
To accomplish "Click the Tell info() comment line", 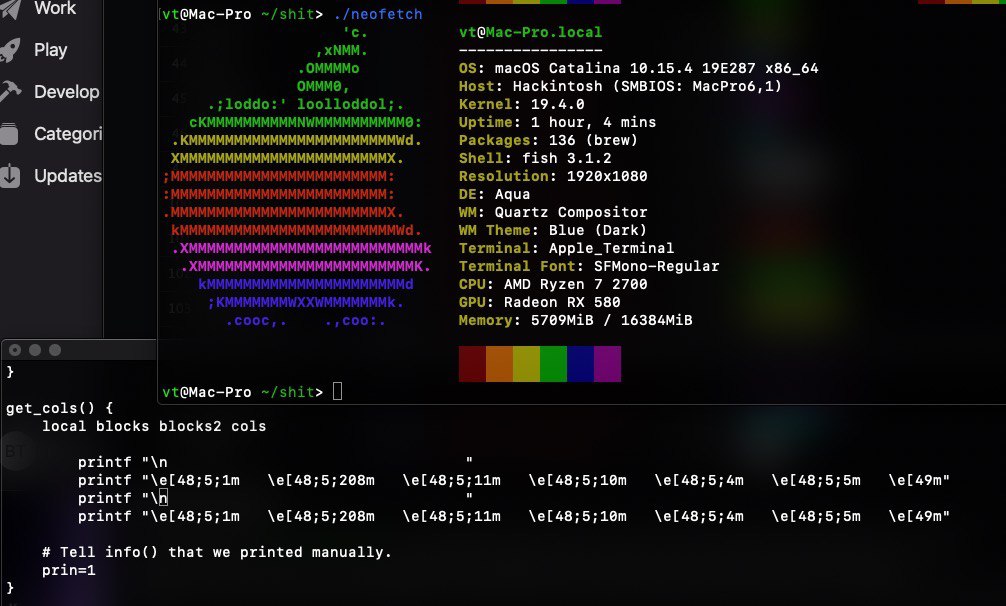I will click(x=217, y=552).
